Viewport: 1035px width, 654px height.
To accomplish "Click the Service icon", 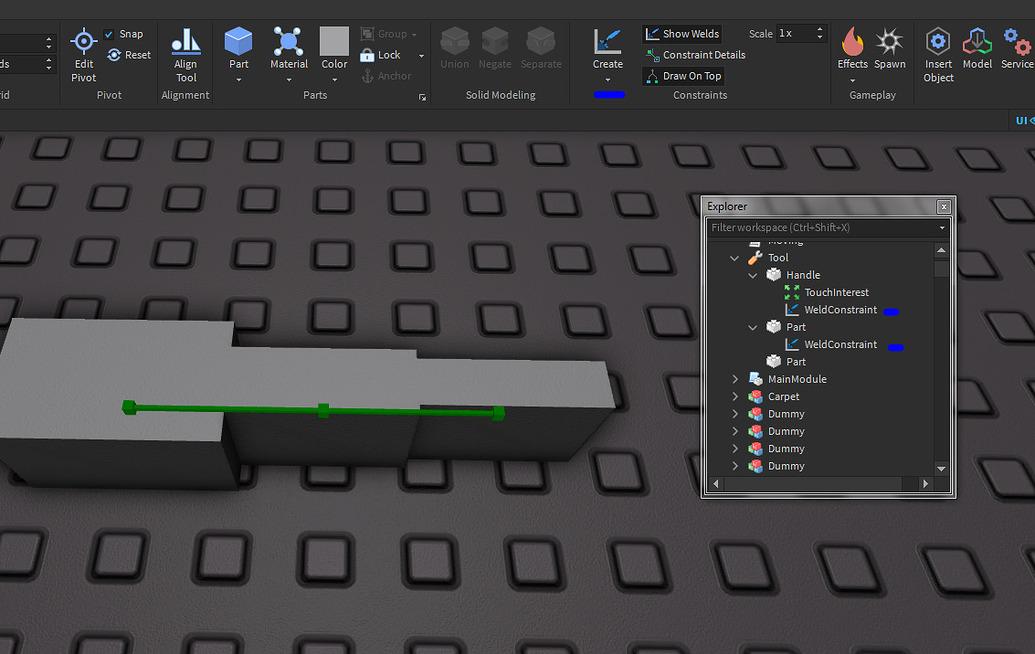I will (x=1017, y=48).
